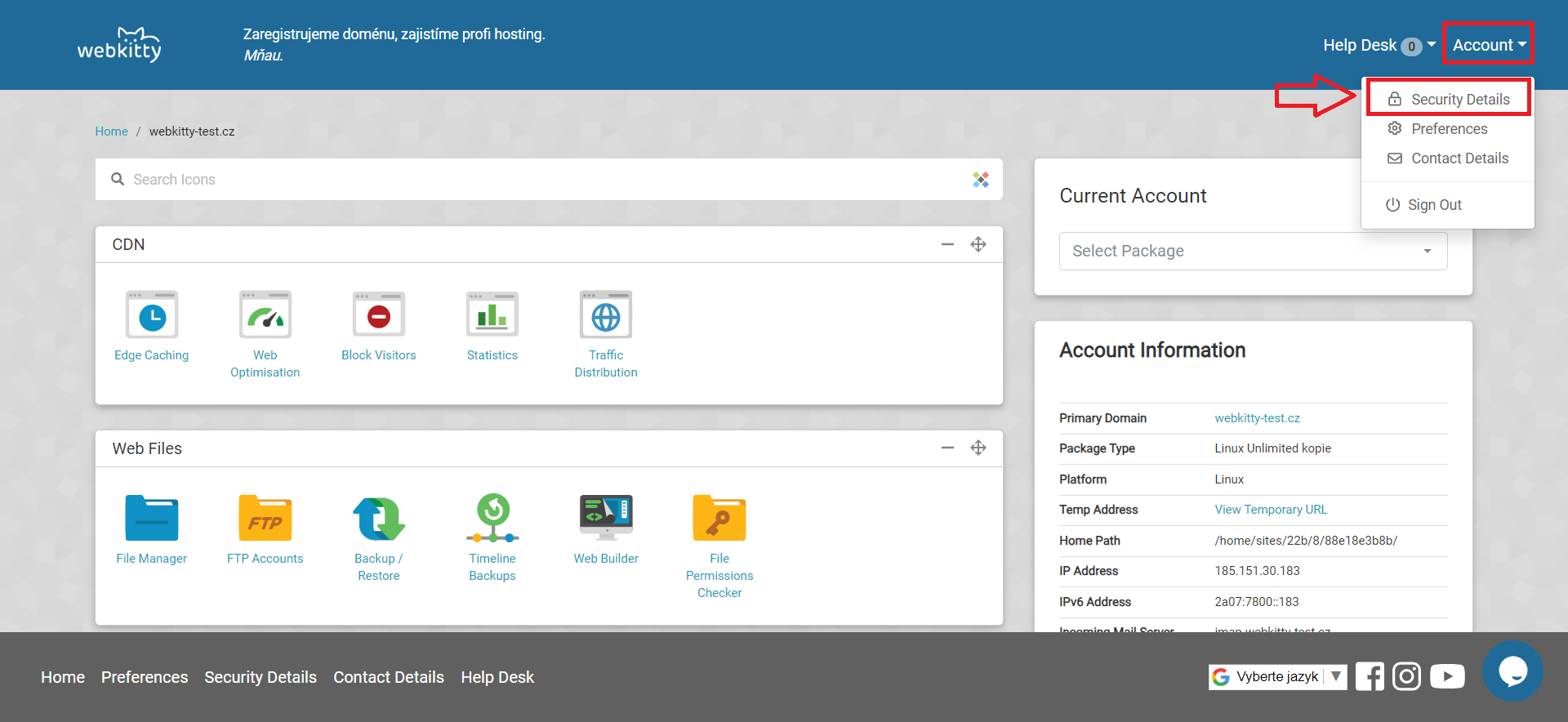Screen dimensions: 1568x722
Task: Open Traffic Distribution tool
Action: [x=606, y=314]
